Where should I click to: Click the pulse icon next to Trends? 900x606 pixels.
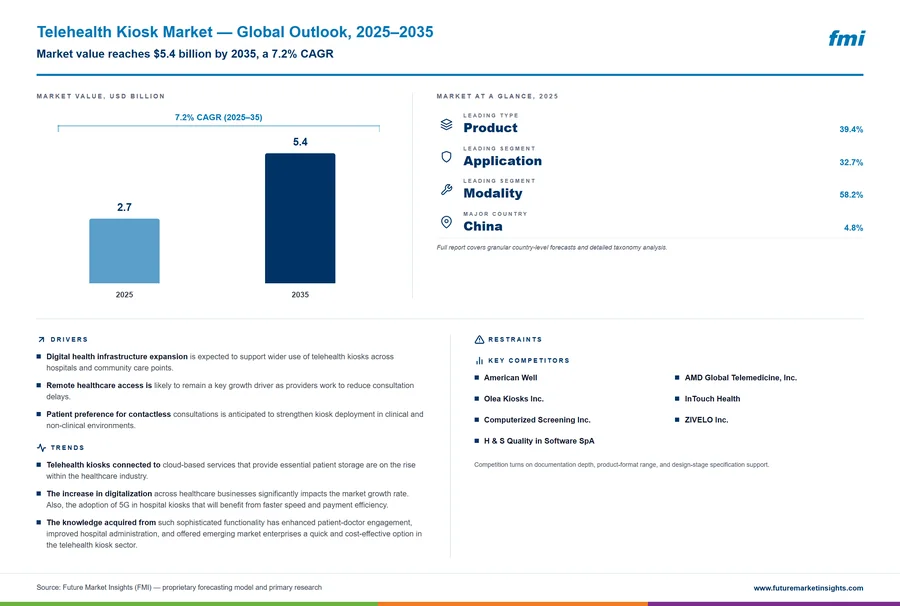(x=41, y=448)
